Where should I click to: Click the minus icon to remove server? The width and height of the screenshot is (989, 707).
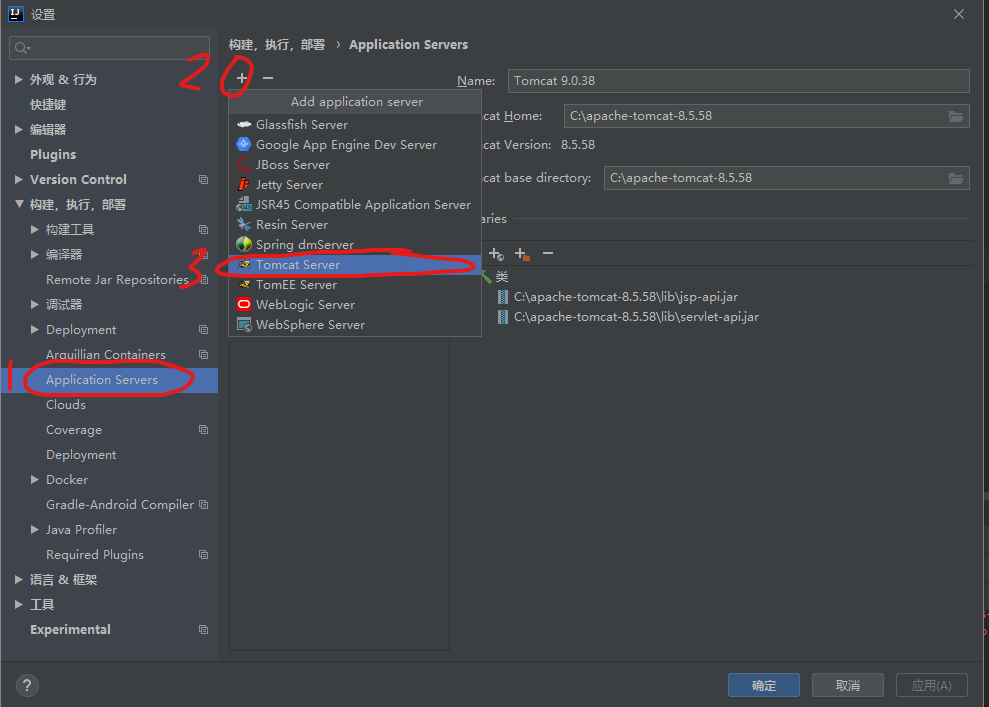click(268, 78)
